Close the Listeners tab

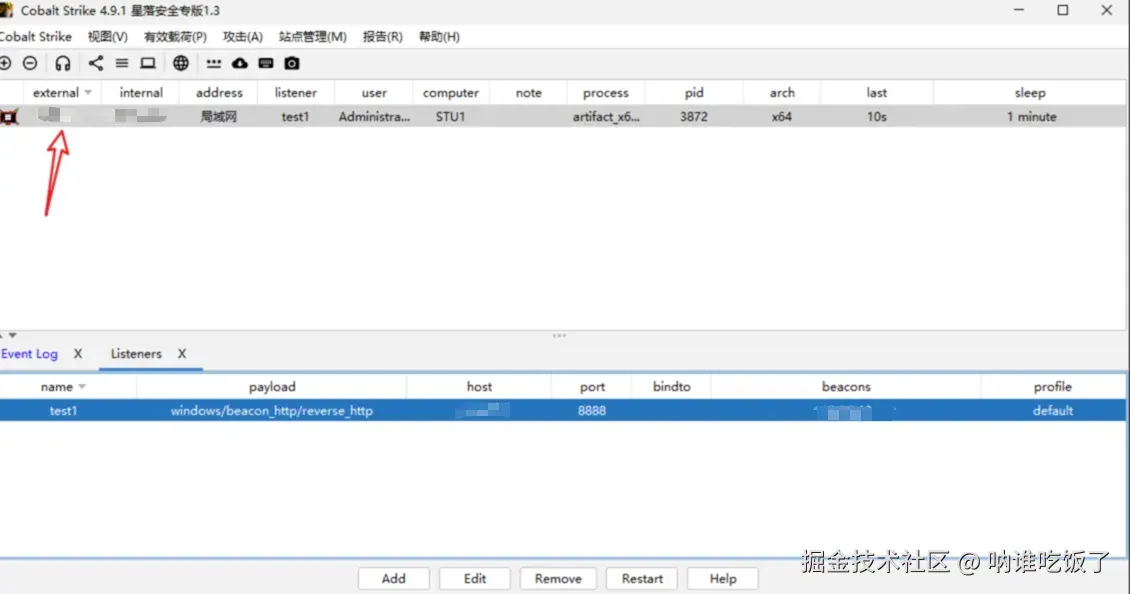[x=182, y=354]
